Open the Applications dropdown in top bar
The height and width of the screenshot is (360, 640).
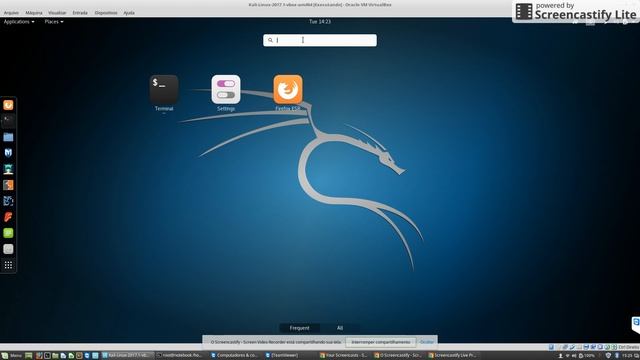[x=19, y=22]
